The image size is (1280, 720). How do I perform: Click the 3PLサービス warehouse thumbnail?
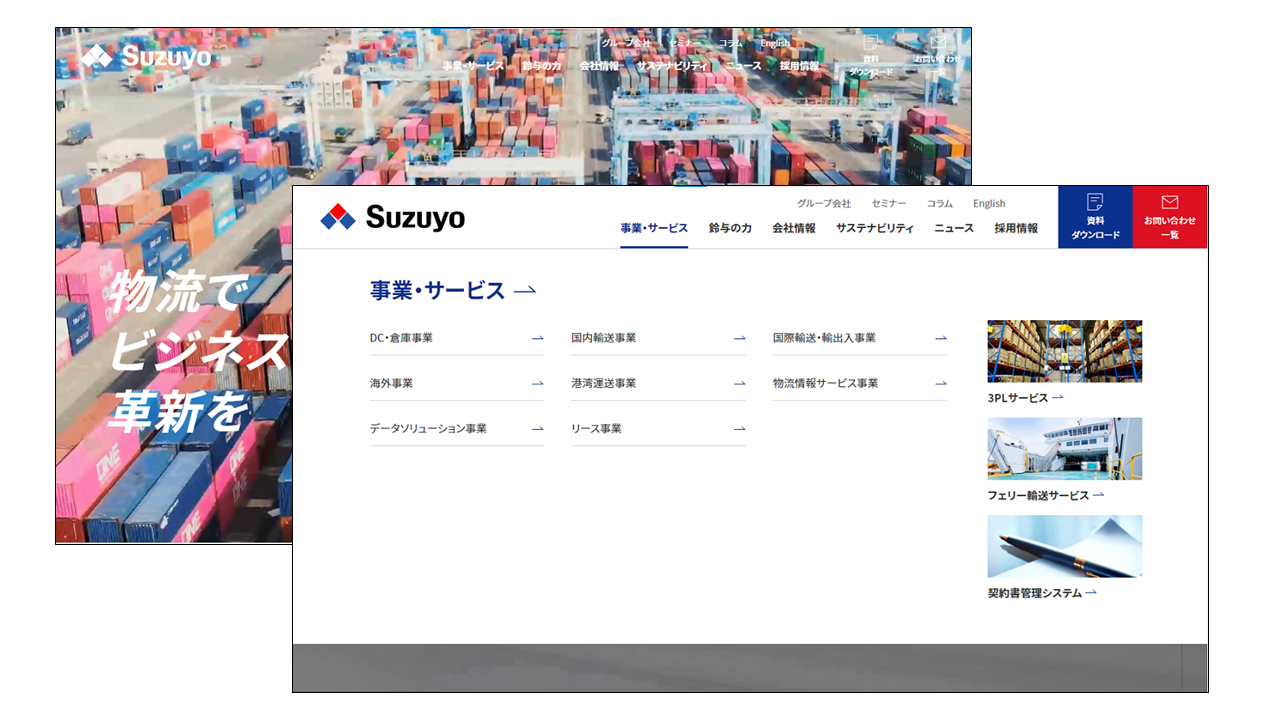coord(1064,351)
